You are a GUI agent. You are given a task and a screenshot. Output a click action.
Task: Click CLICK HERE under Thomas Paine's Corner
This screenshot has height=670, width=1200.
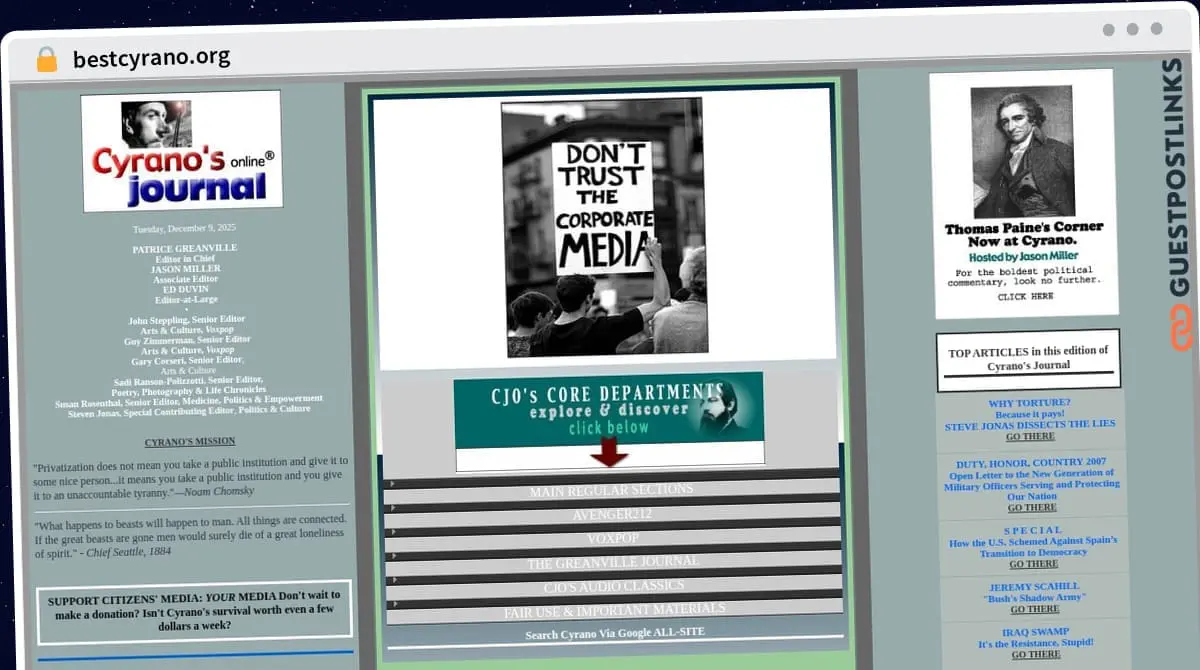pos(1025,296)
